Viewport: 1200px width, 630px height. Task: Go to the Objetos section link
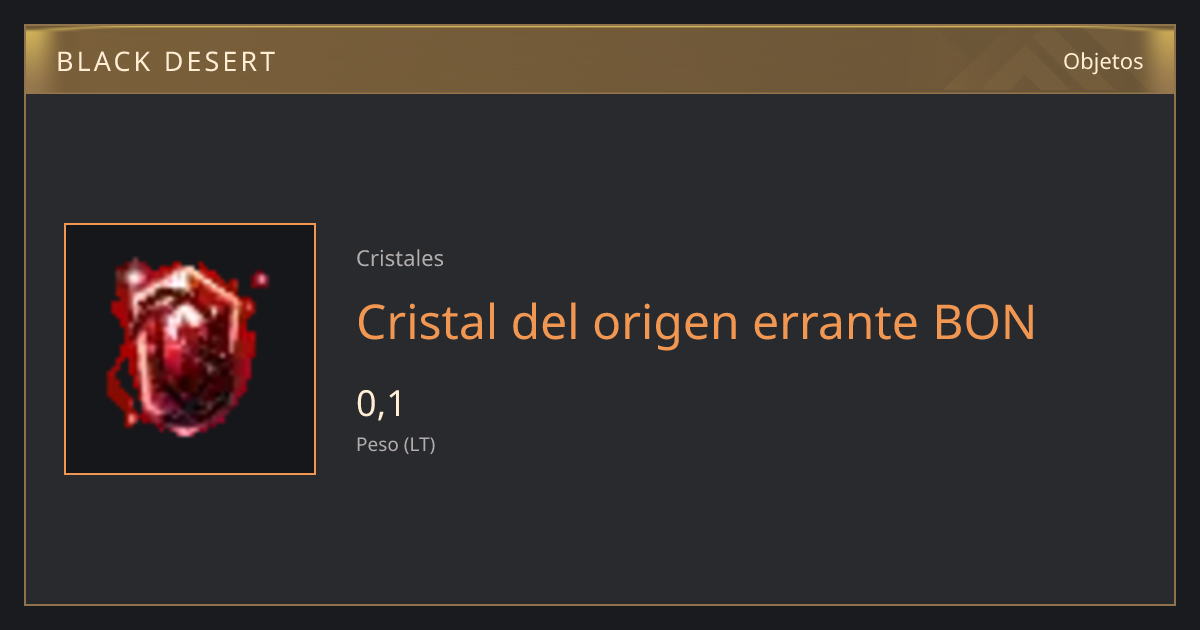1103,61
